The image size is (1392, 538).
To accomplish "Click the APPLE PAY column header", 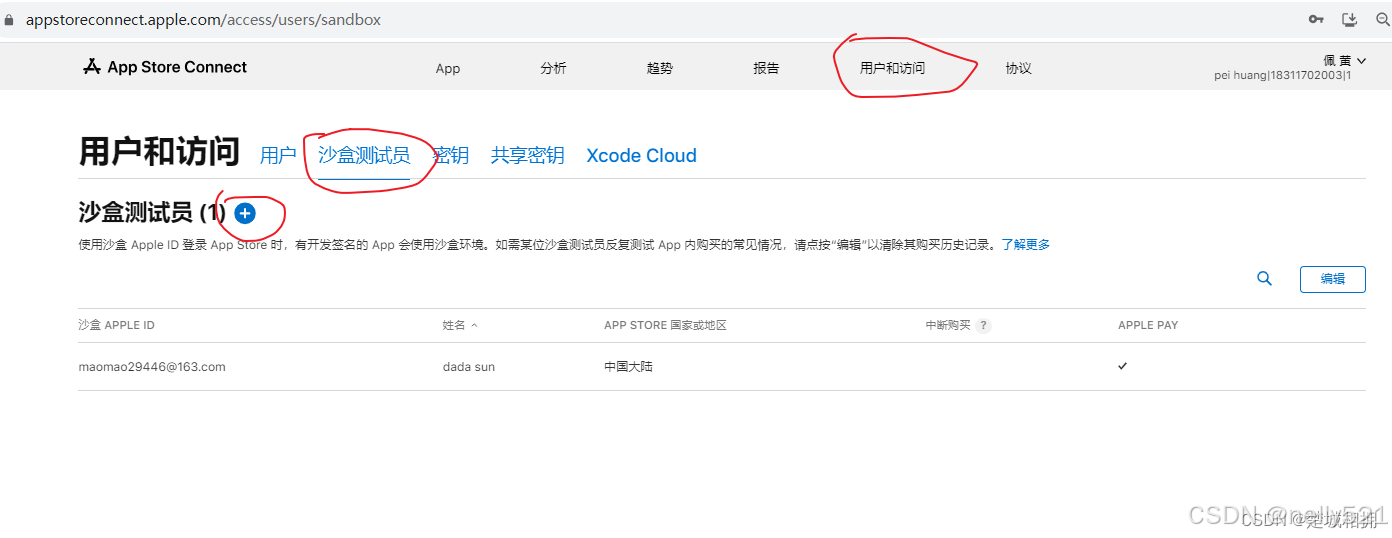I will coord(1148,325).
